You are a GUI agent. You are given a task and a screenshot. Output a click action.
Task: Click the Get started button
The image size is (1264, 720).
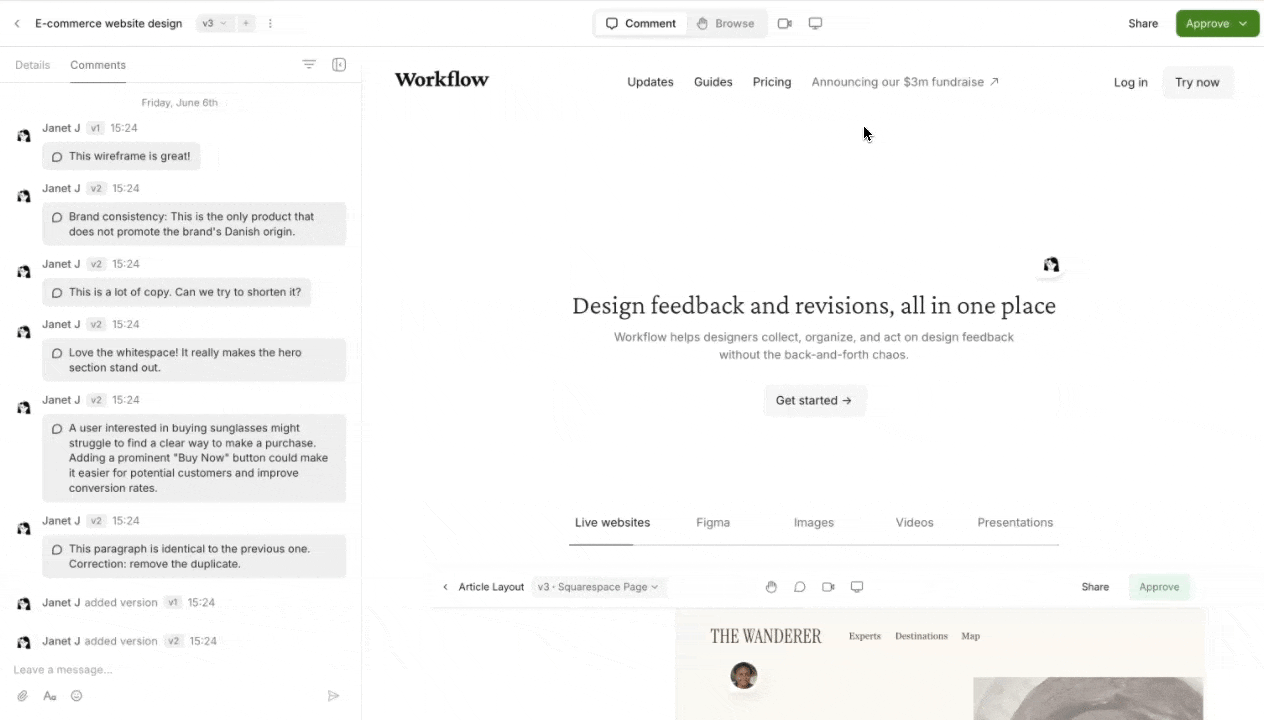point(814,400)
